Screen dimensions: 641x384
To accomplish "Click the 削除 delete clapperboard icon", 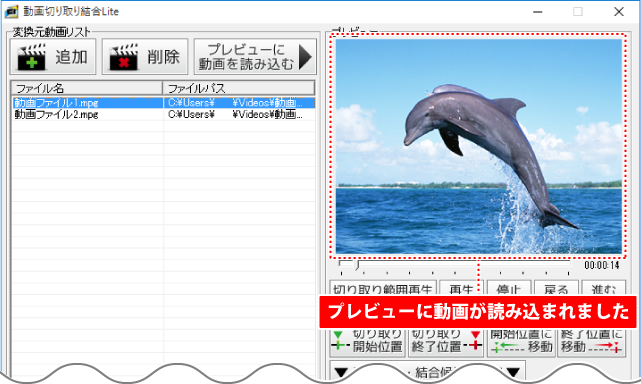I will point(123,57).
